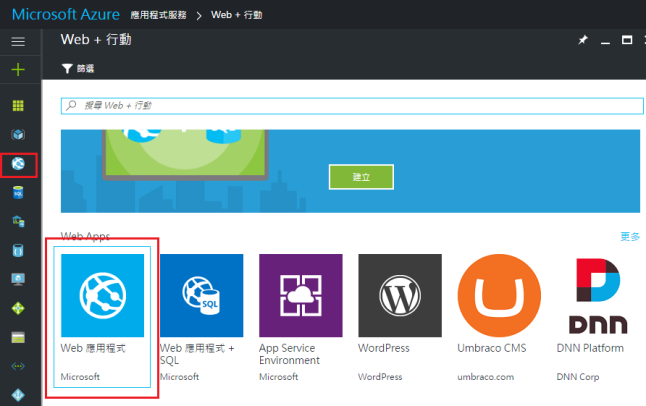Minimize the Web + 行動 blade
The width and height of the screenshot is (646, 406).
605,42
